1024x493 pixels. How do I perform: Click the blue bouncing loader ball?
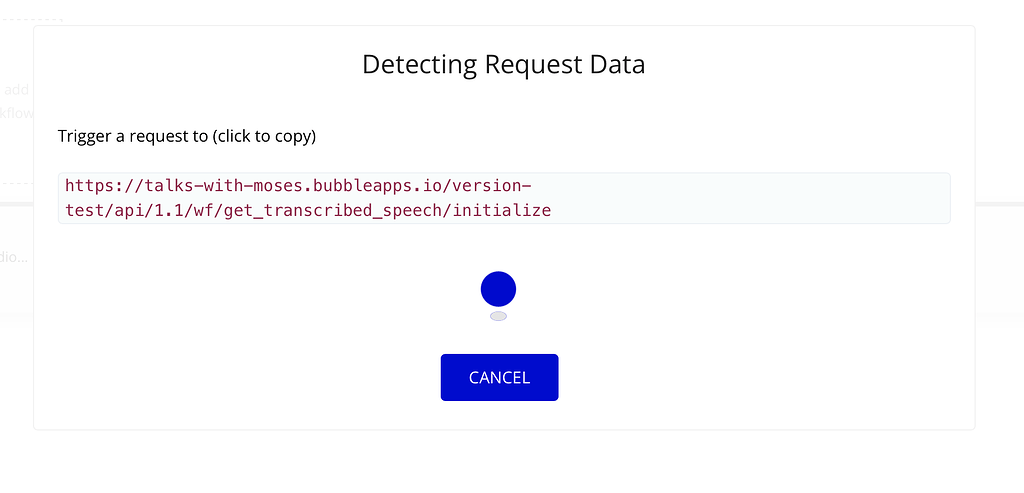[x=498, y=289]
